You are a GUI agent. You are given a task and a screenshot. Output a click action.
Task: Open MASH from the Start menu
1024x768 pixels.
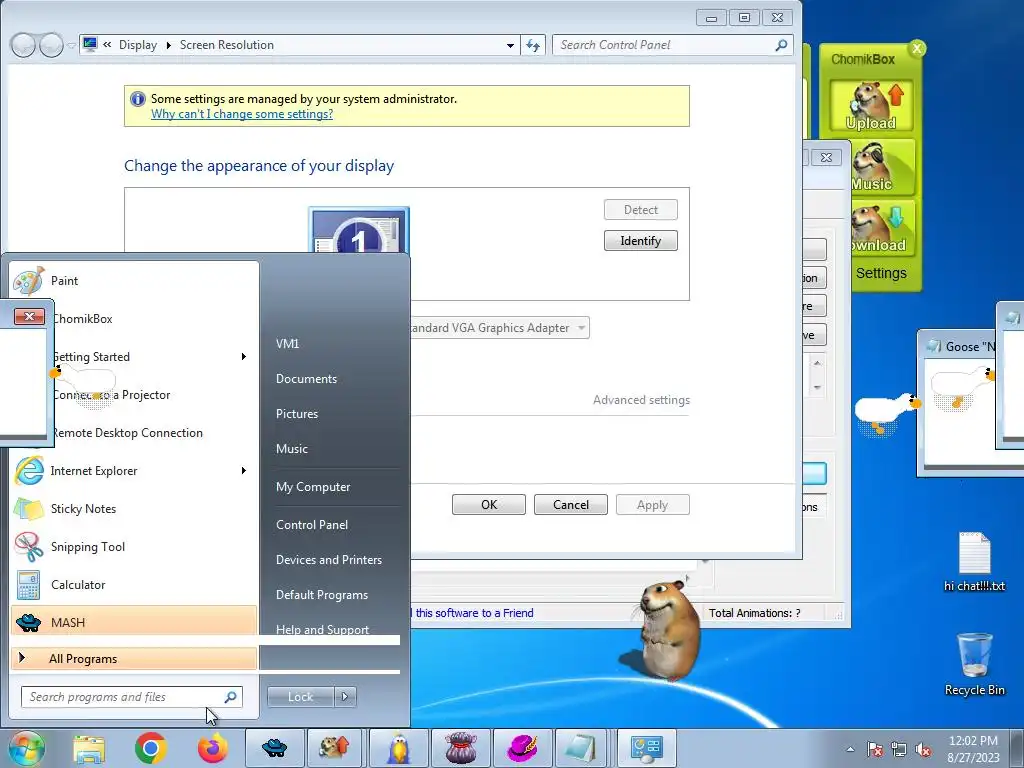click(134, 622)
